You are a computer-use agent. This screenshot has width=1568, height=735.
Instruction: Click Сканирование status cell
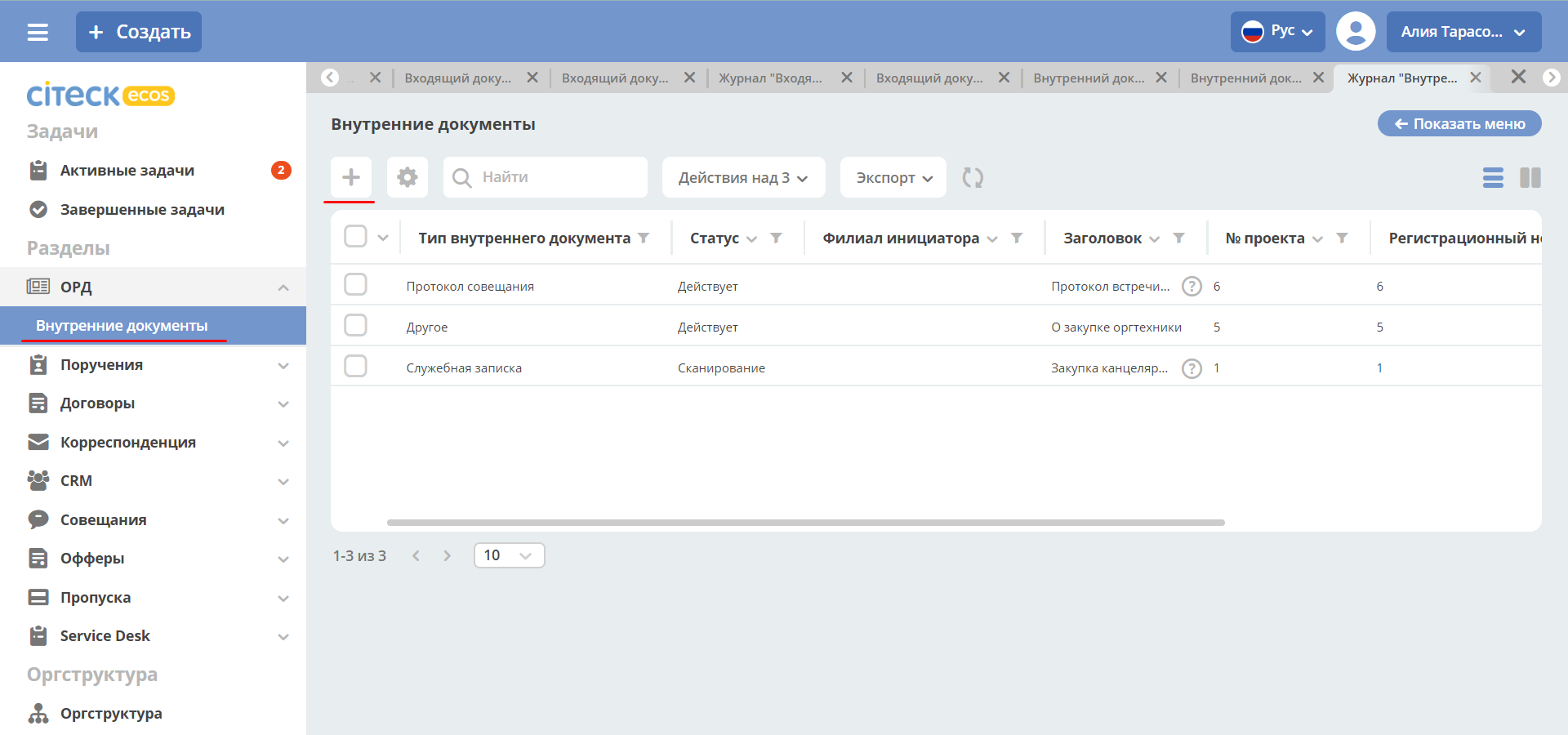(721, 368)
